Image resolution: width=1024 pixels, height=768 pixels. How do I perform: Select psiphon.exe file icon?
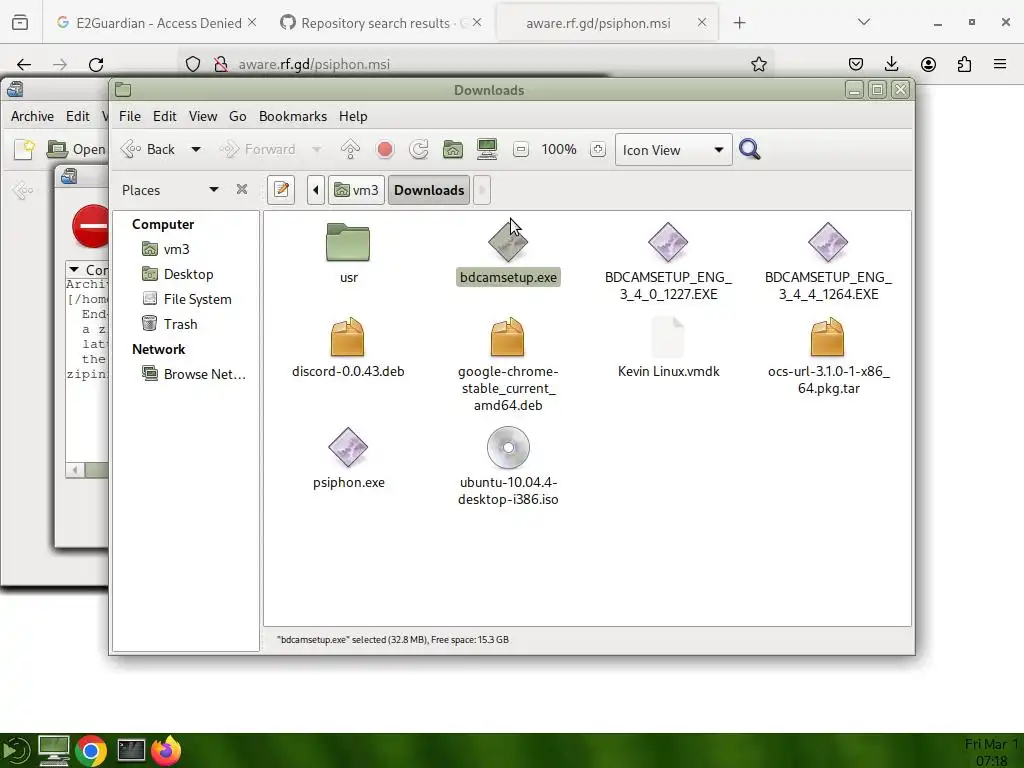tap(347, 447)
